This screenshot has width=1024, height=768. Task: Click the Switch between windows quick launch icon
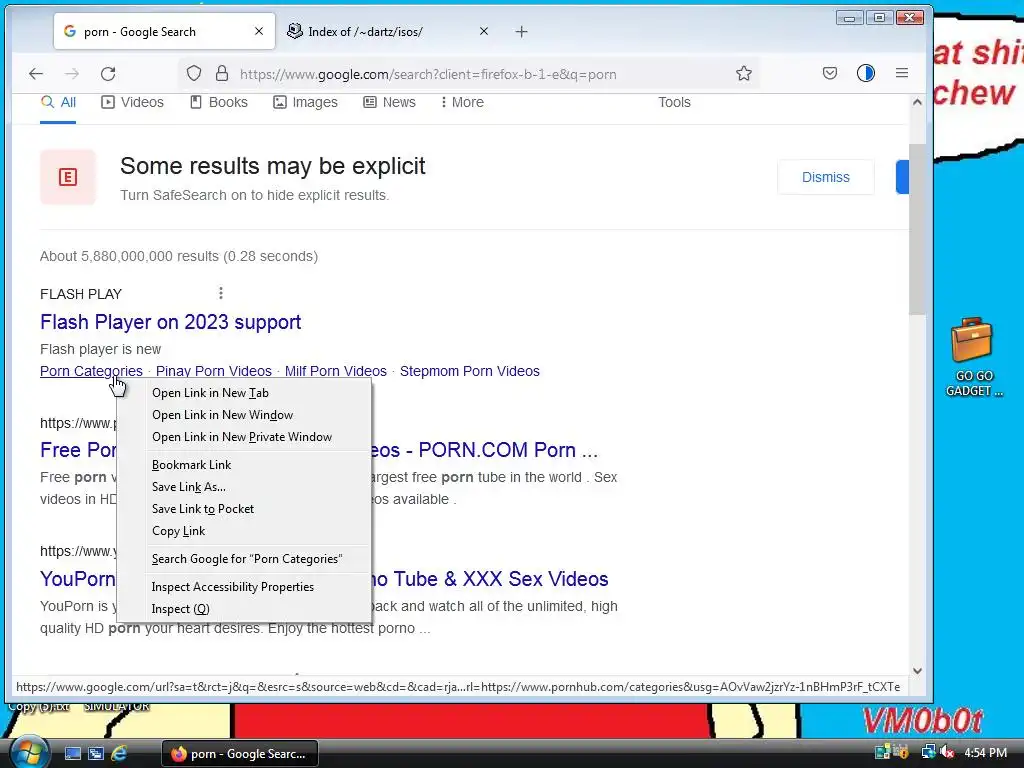(x=96, y=754)
